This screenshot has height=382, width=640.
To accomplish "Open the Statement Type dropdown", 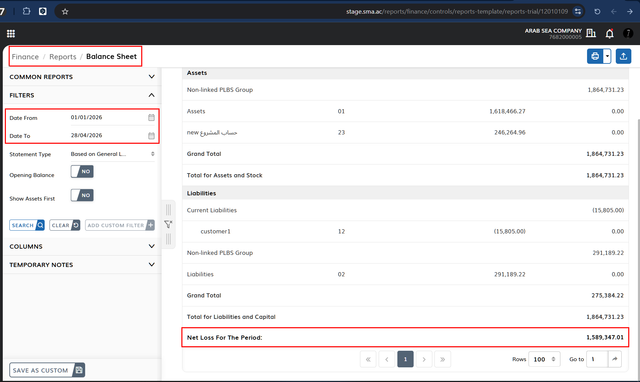I will (x=113, y=154).
